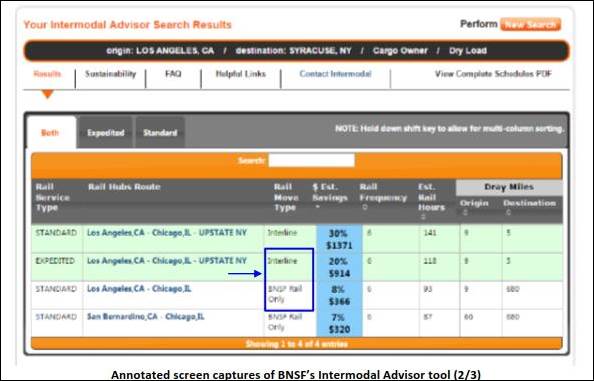
Task: Click Showing 1 to 4 of 4 entries
Action: coord(297,344)
